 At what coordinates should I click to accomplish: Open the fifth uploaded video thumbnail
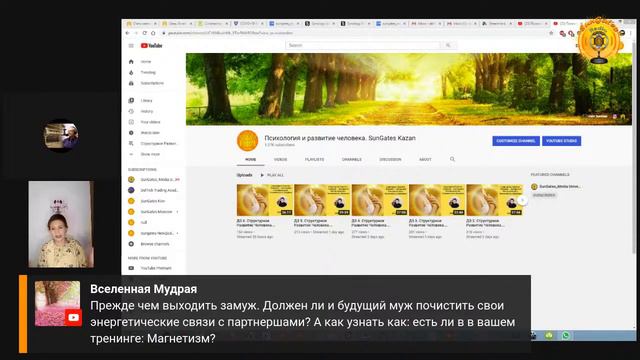494,200
